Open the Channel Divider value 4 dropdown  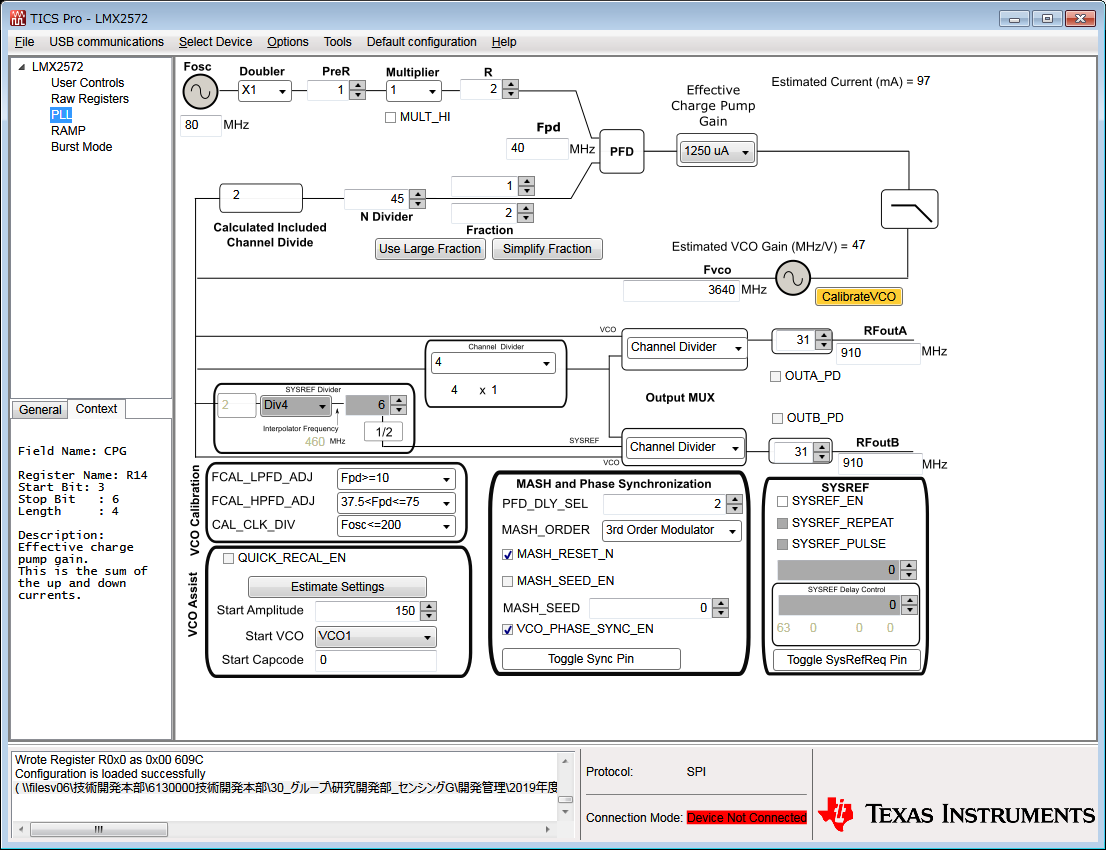point(493,363)
